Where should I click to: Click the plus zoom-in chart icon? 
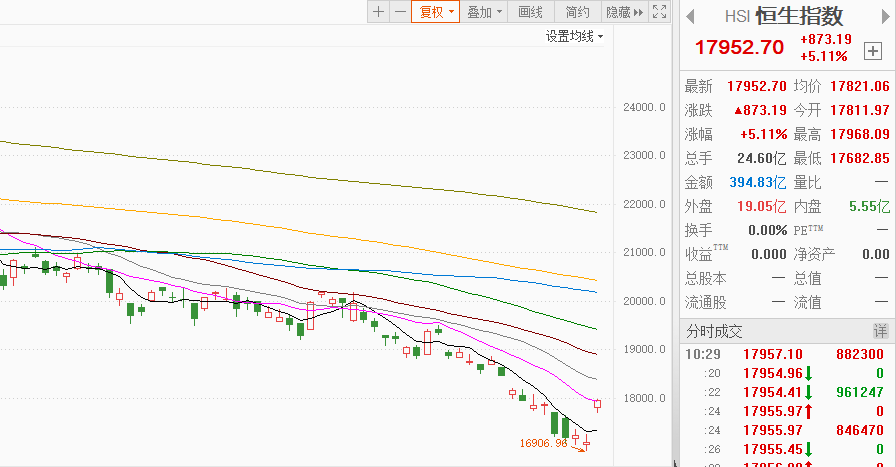(x=378, y=12)
